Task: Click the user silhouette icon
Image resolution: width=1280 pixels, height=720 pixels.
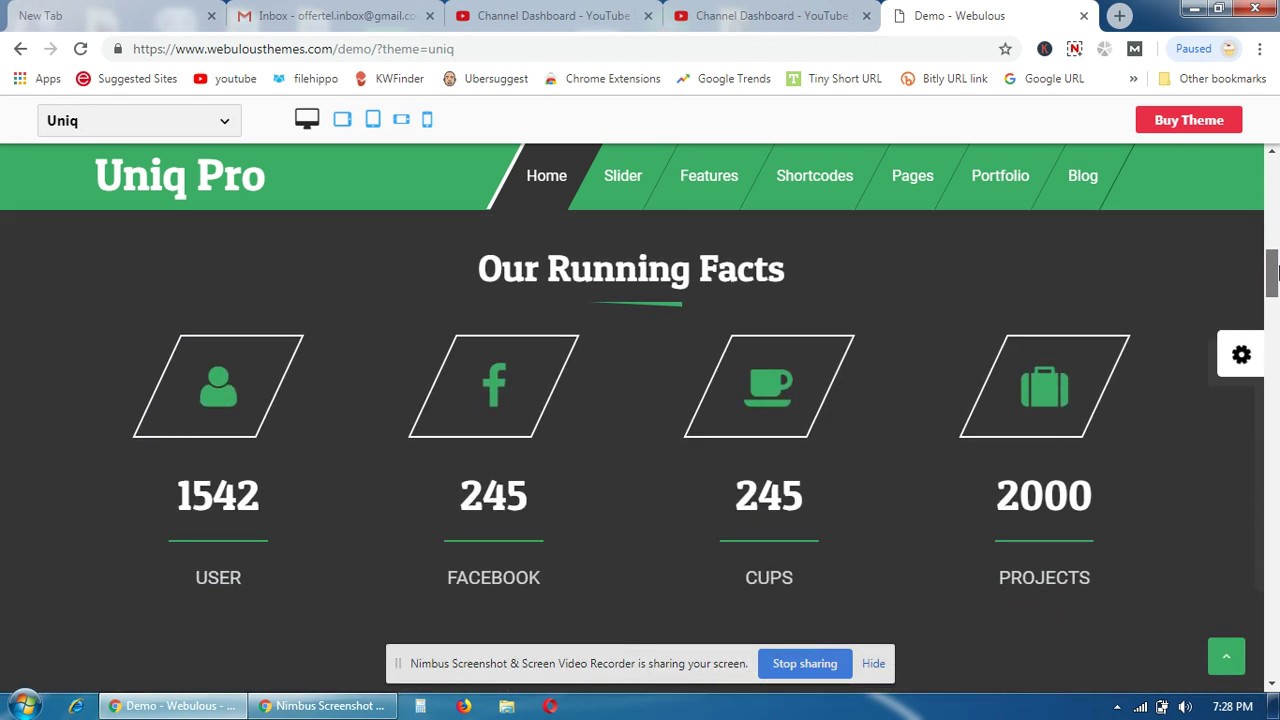Action: 218,387
